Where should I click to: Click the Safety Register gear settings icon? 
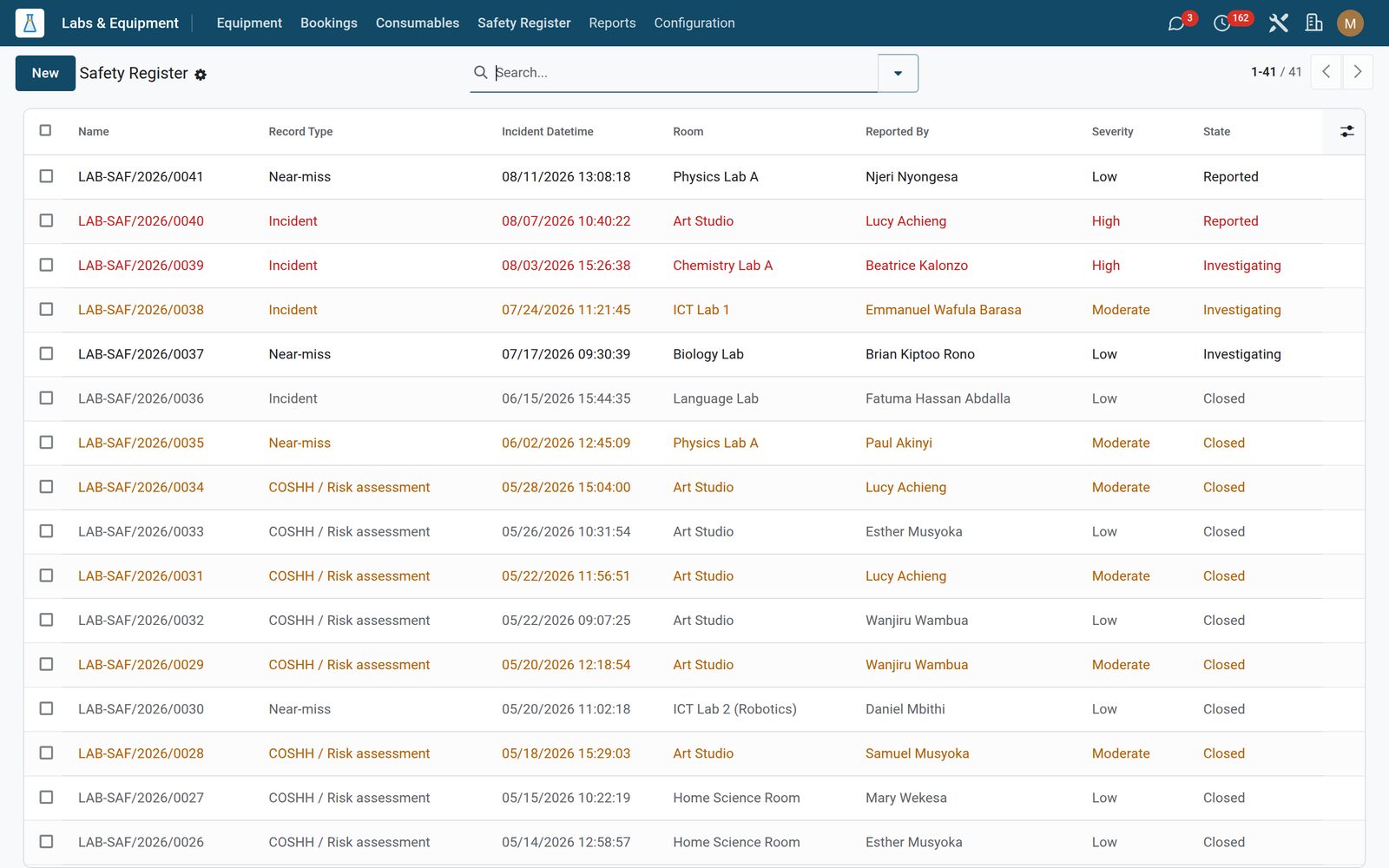201,75
